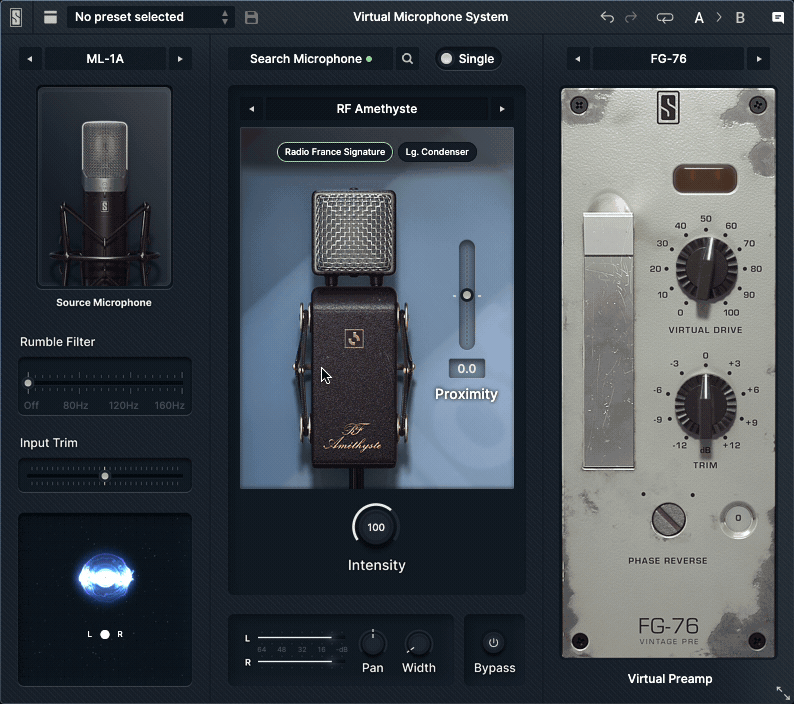Open the RF Amethyste microphone dropdown
794x704 pixels.
pyautogui.click(x=377, y=109)
